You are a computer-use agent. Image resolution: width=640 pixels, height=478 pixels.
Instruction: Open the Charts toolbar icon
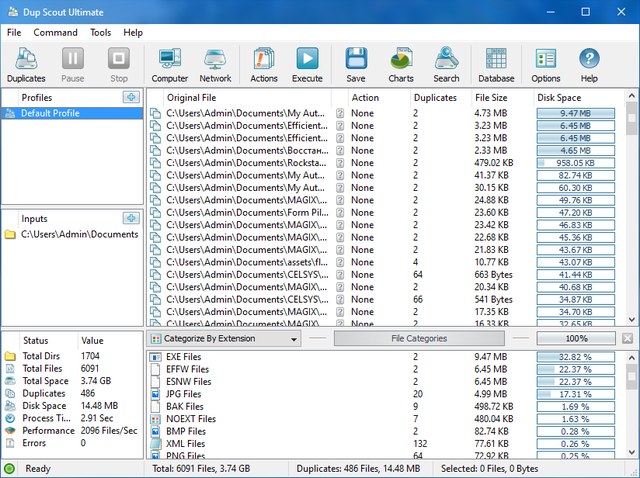click(x=400, y=64)
